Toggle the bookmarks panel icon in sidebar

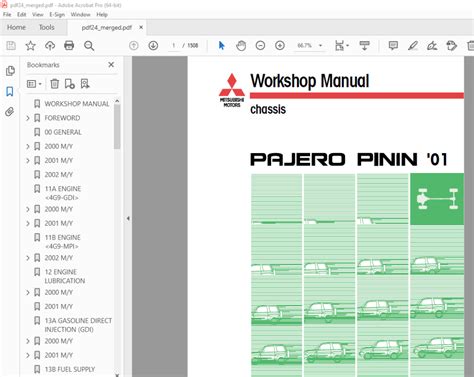pyautogui.click(x=10, y=91)
